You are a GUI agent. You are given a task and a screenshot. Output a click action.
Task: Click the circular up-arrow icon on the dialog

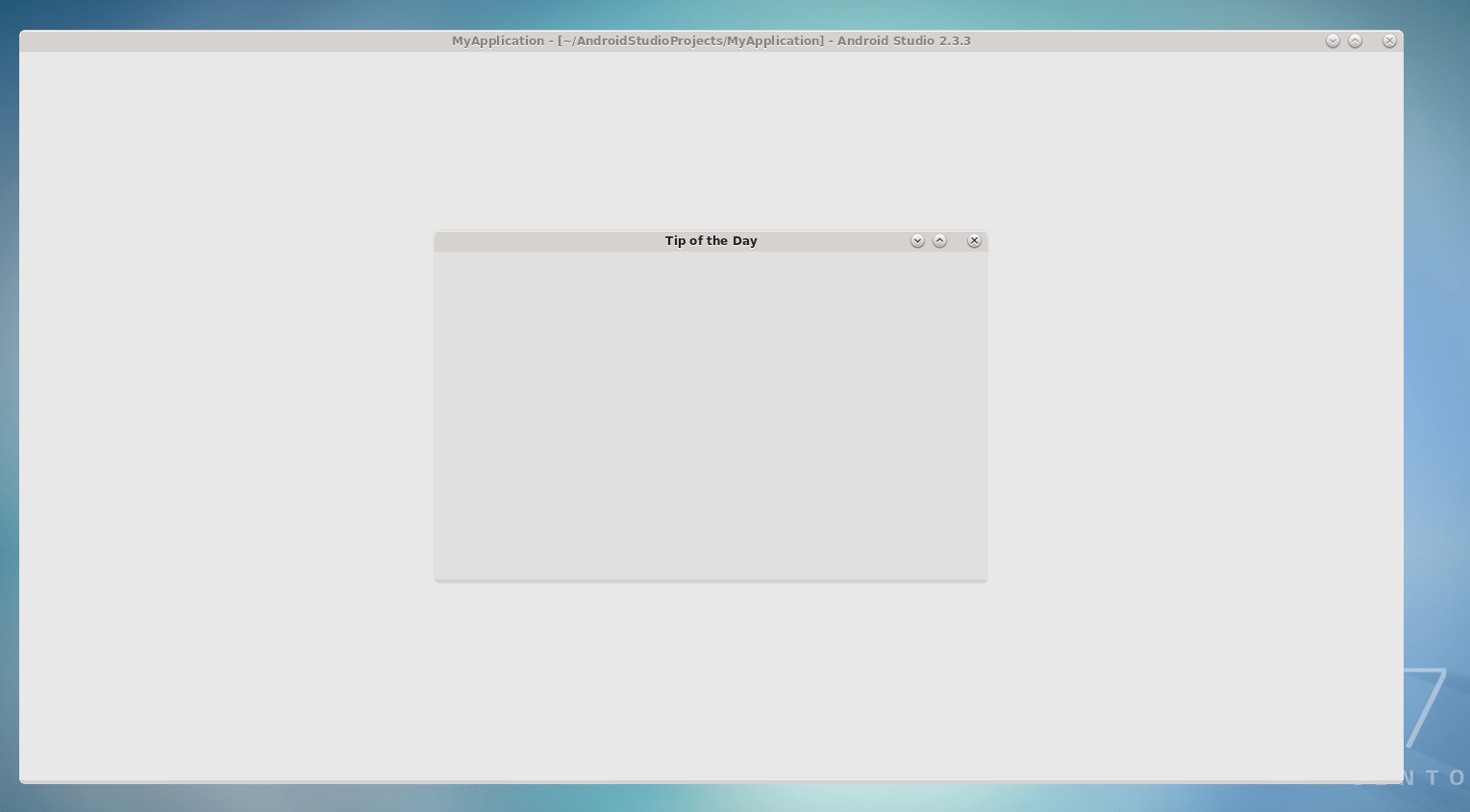(940, 240)
